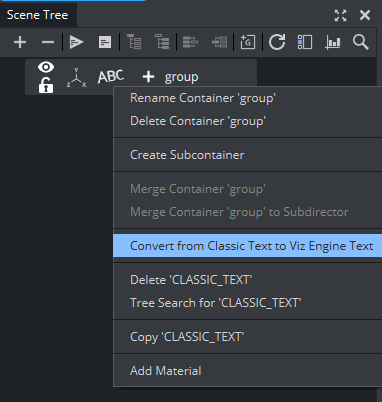Add a container with the plus toolbar icon

20,42
